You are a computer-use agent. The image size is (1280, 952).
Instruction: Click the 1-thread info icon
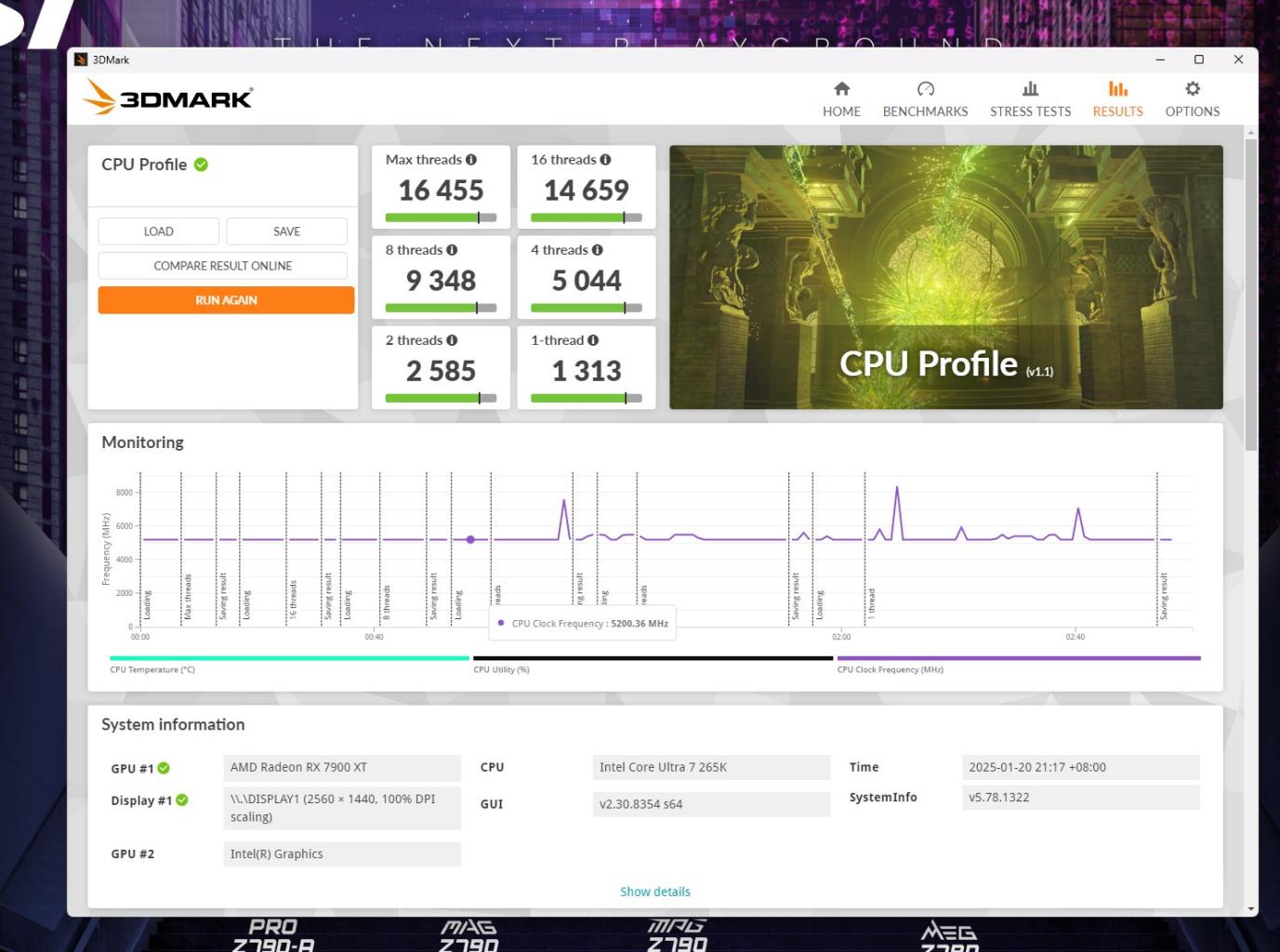pyautogui.click(x=593, y=340)
